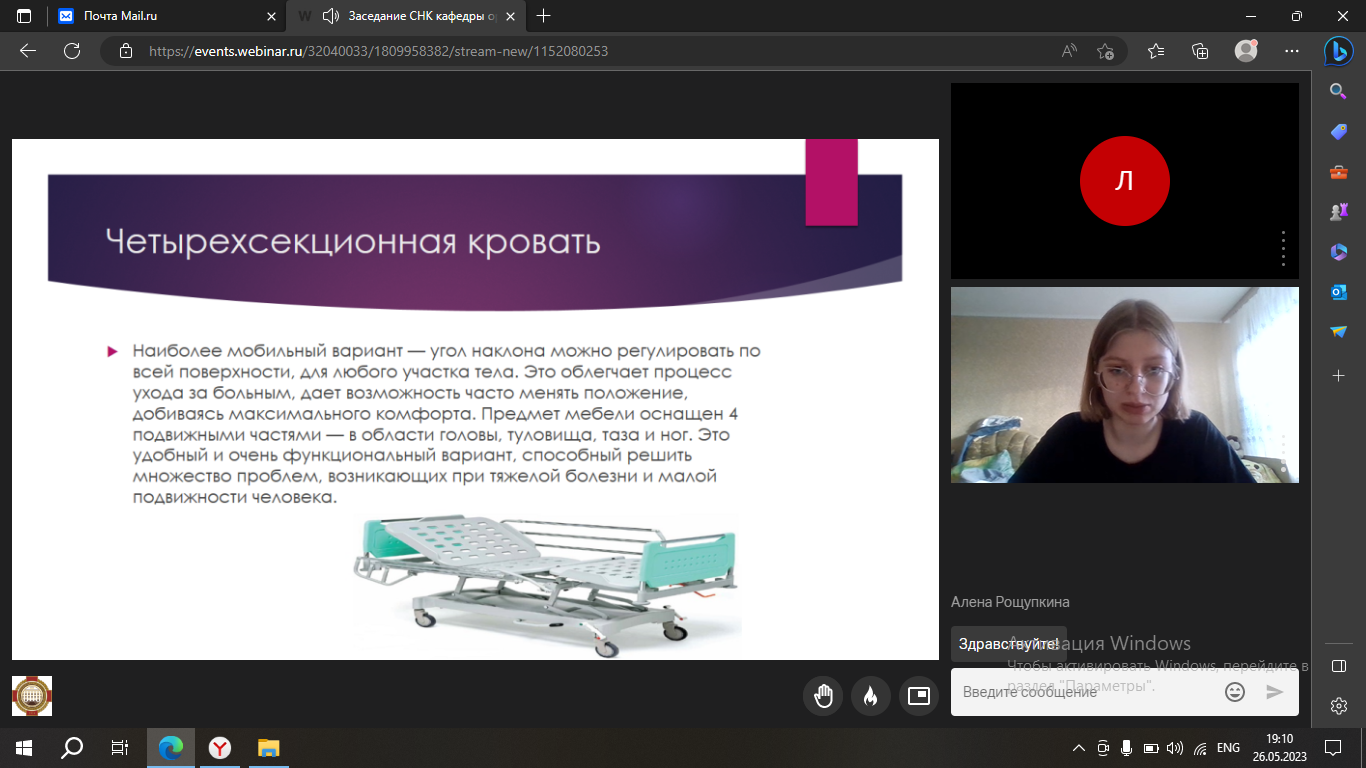
Task: Click the fire reaction icon
Action: pyautogui.click(x=870, y=695)
